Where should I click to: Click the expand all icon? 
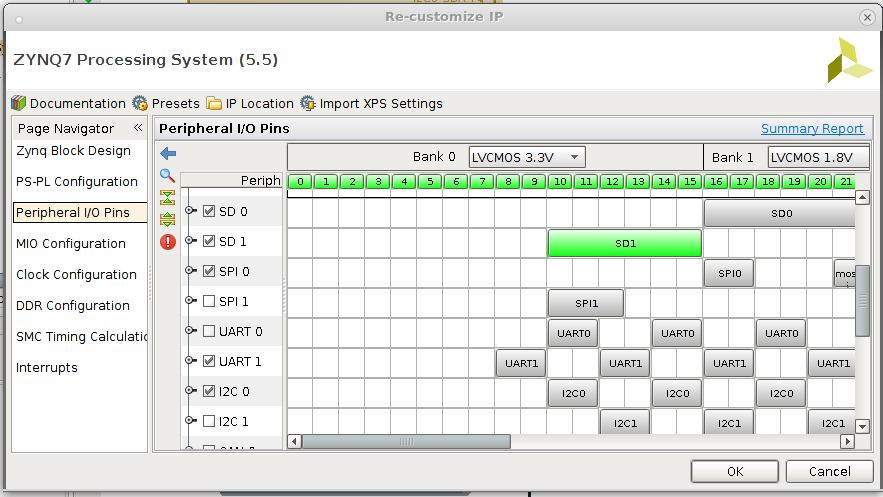point(168,219)
